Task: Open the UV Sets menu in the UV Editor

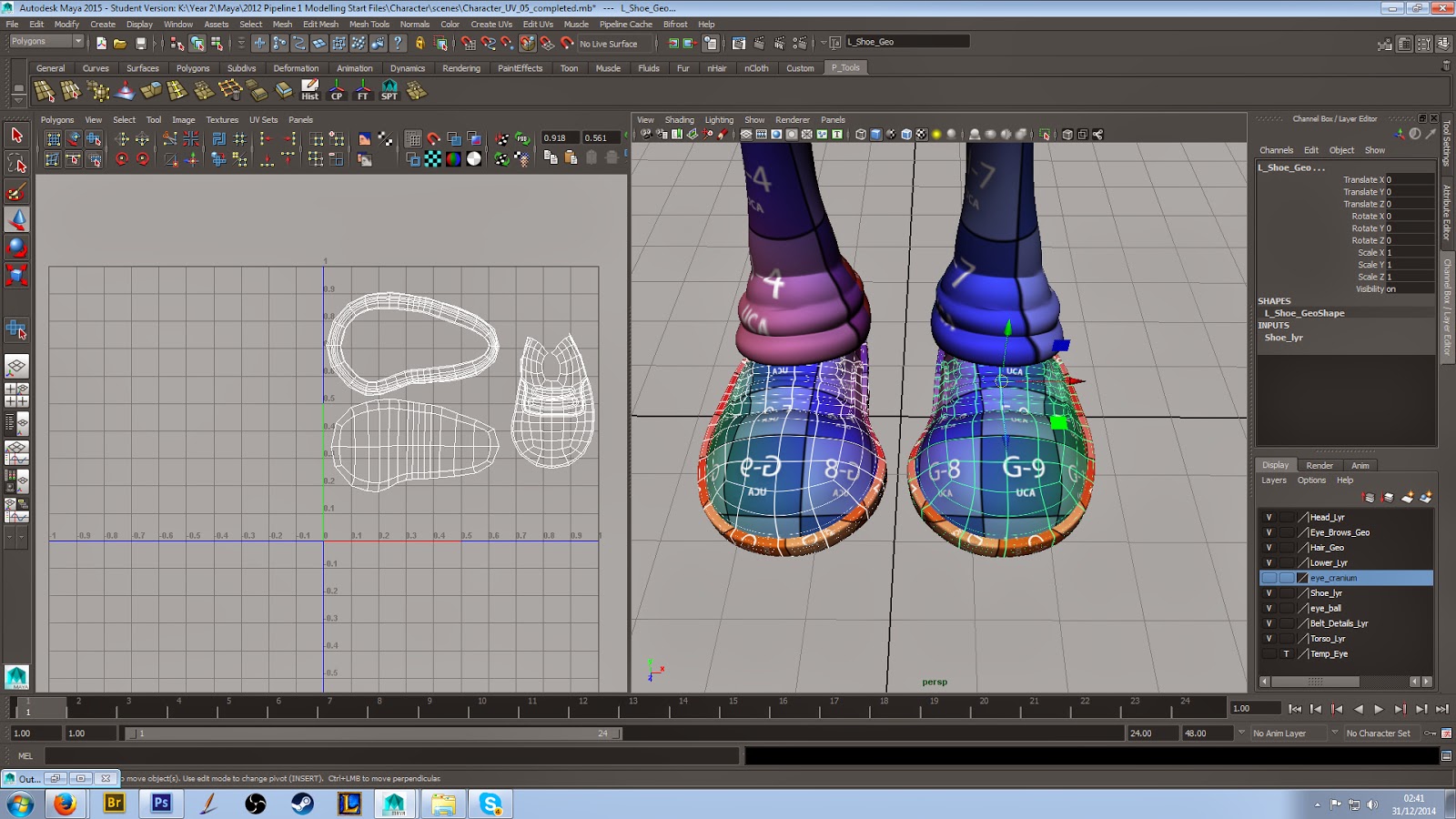Action: click(262, 119)
